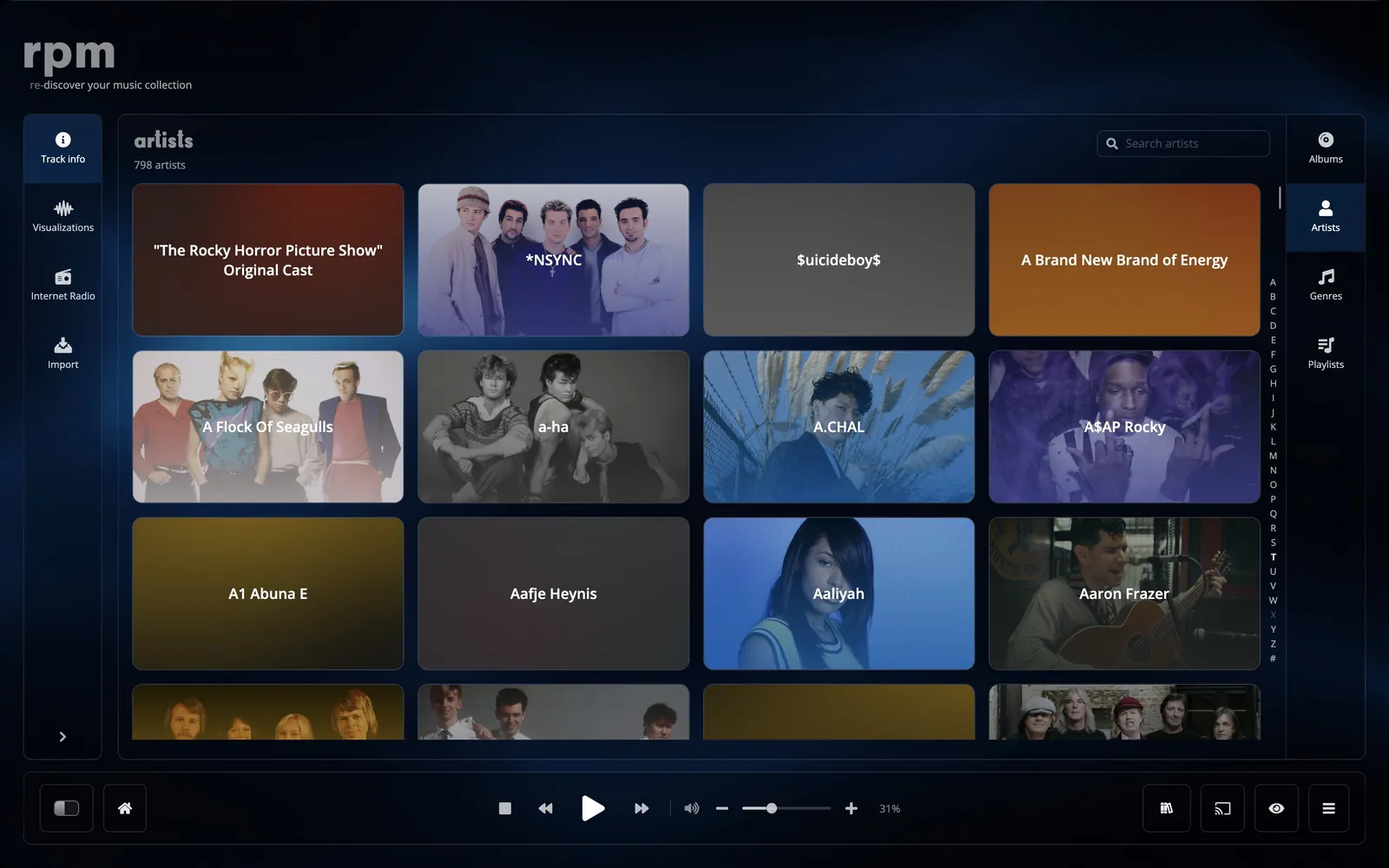Image resolution: width=1389 pixels, height=868 pixels.
Task: Click the cast to device icon
Action: coord(1222,808)
